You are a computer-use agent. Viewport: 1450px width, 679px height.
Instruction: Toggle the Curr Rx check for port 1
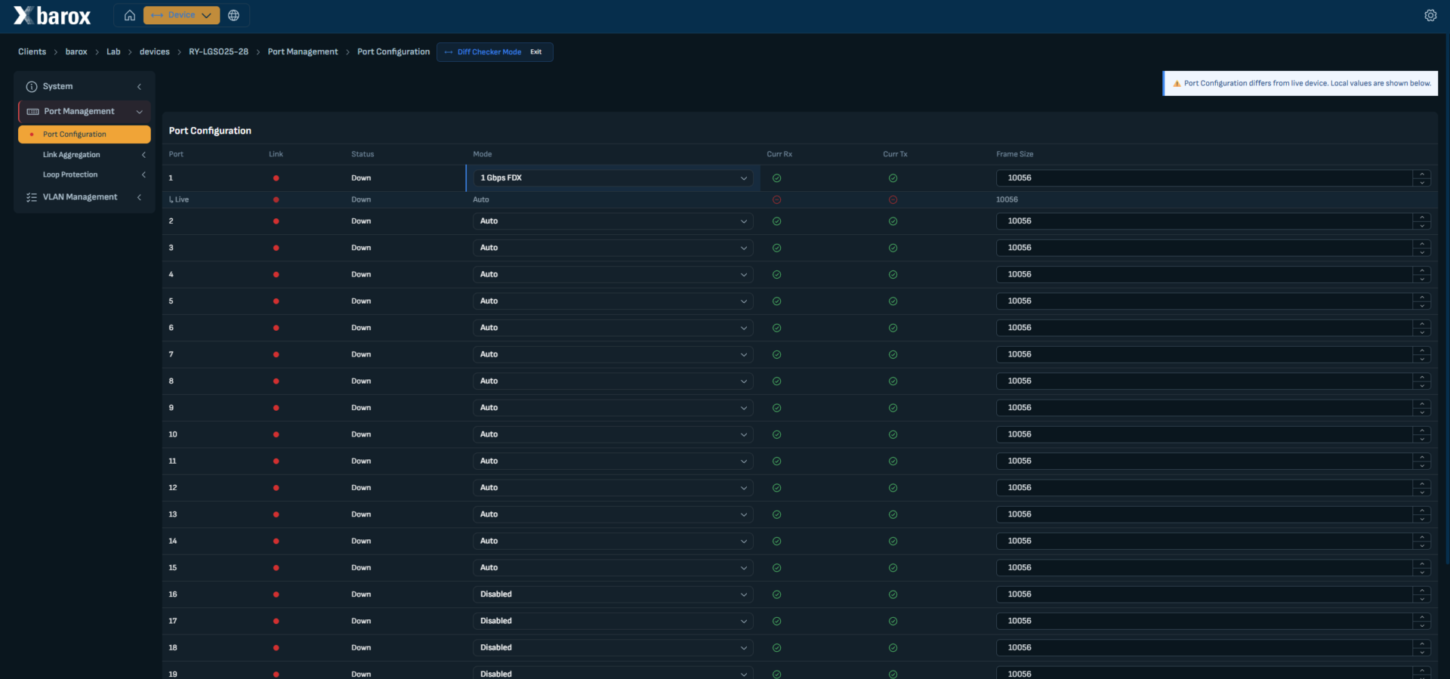777,178
